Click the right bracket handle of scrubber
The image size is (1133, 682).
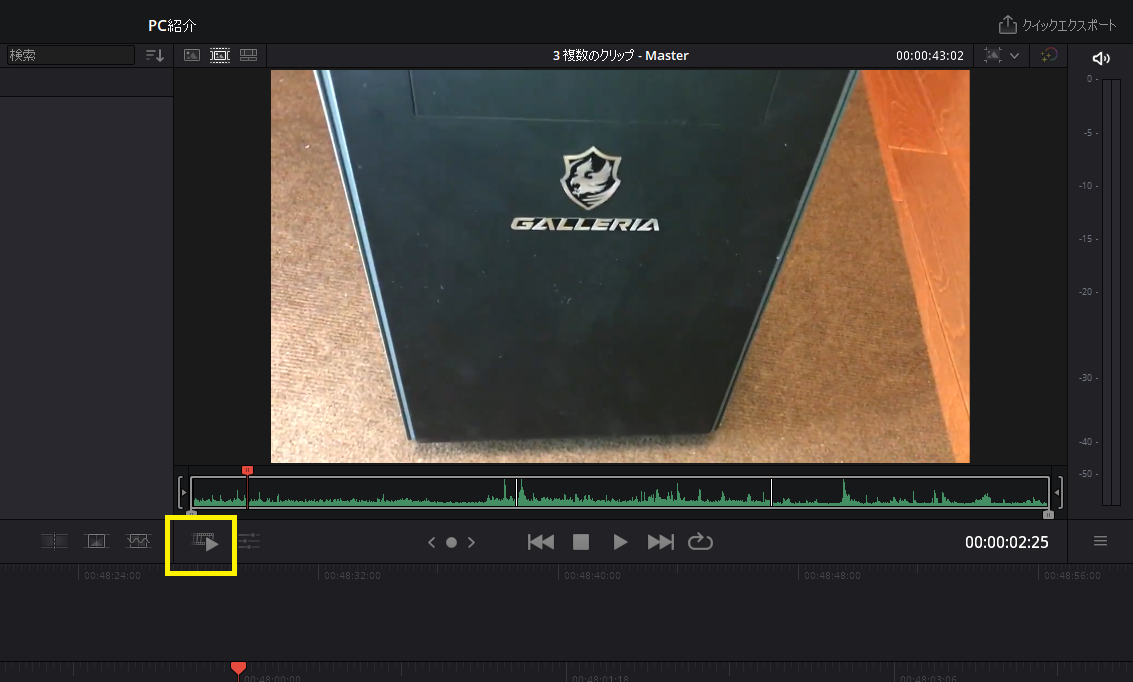click(1057, 492)
